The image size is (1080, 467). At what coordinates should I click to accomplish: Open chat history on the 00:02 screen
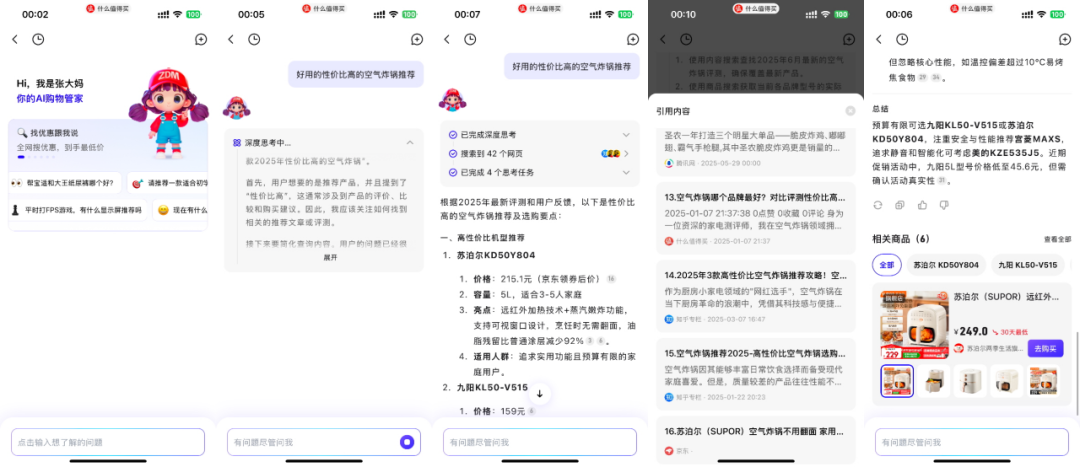click(x=38, y=40)
